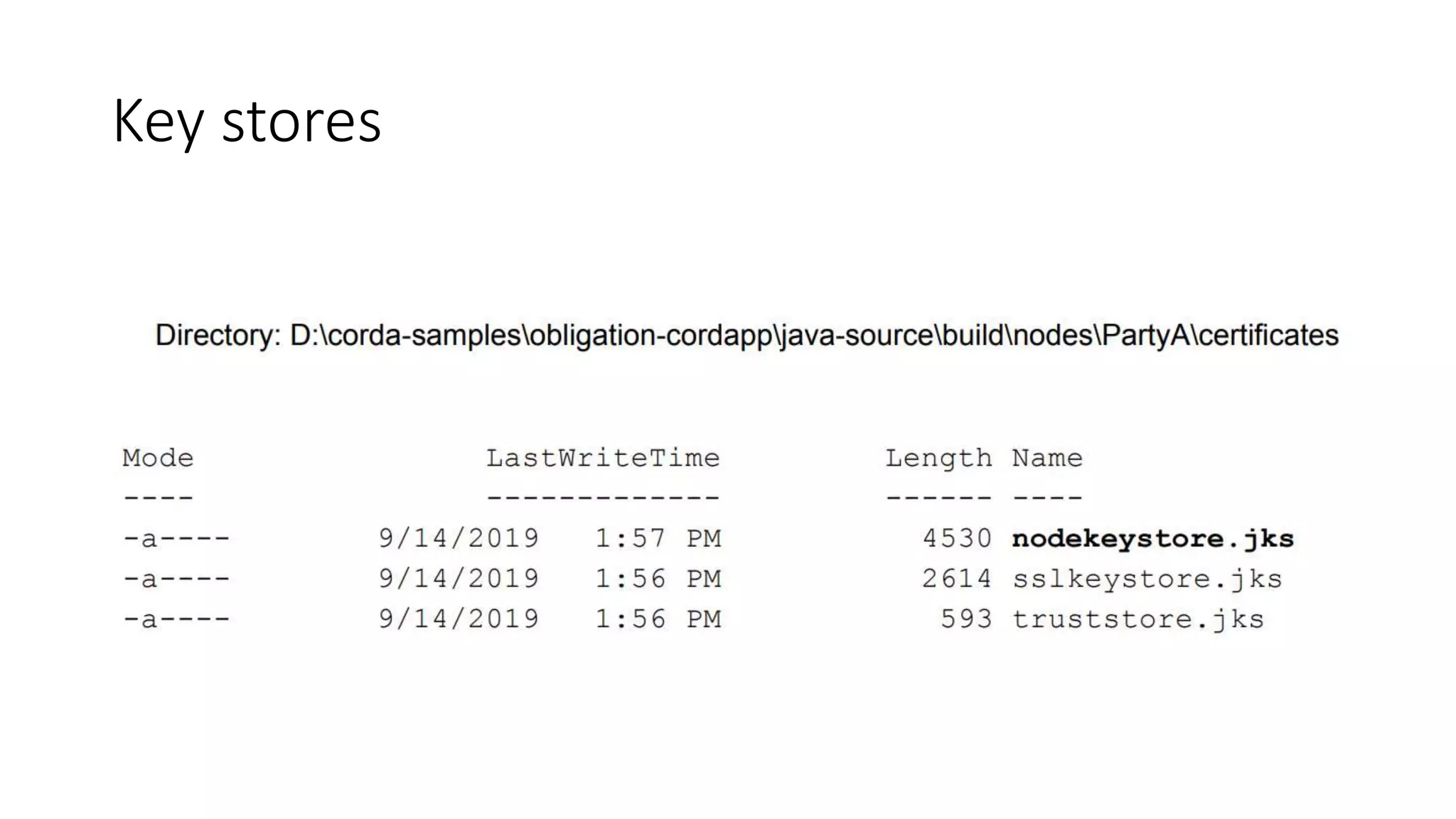
Task: Click the Name column header
Action: 1047,459
